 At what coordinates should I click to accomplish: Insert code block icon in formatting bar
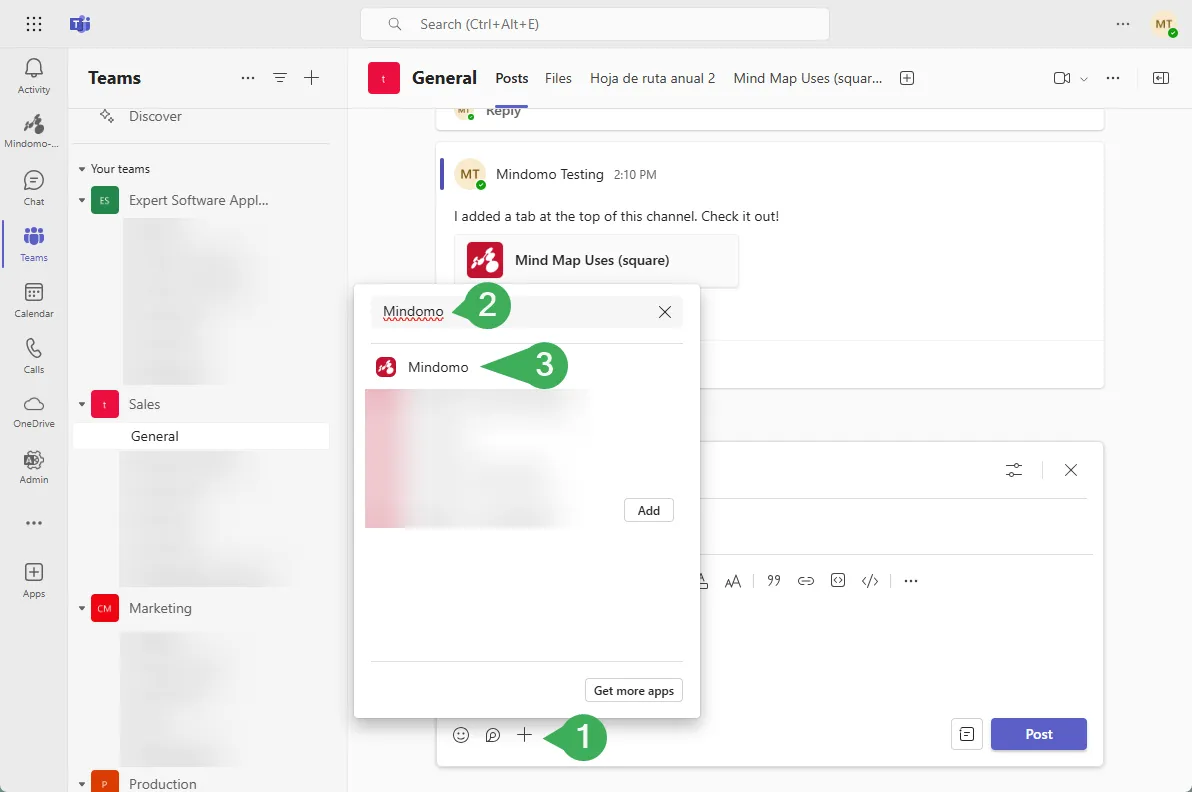838,581
